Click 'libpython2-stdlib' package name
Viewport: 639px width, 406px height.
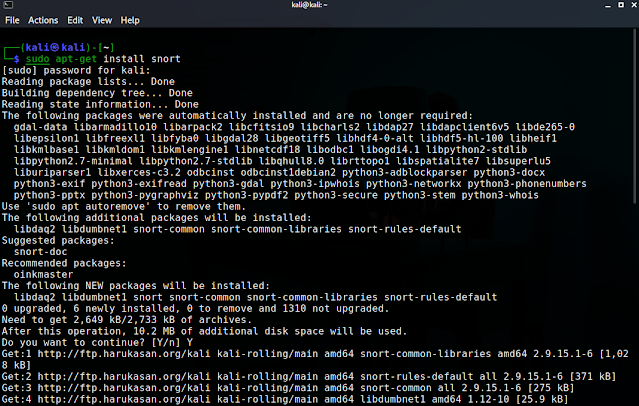click(476, 150)
